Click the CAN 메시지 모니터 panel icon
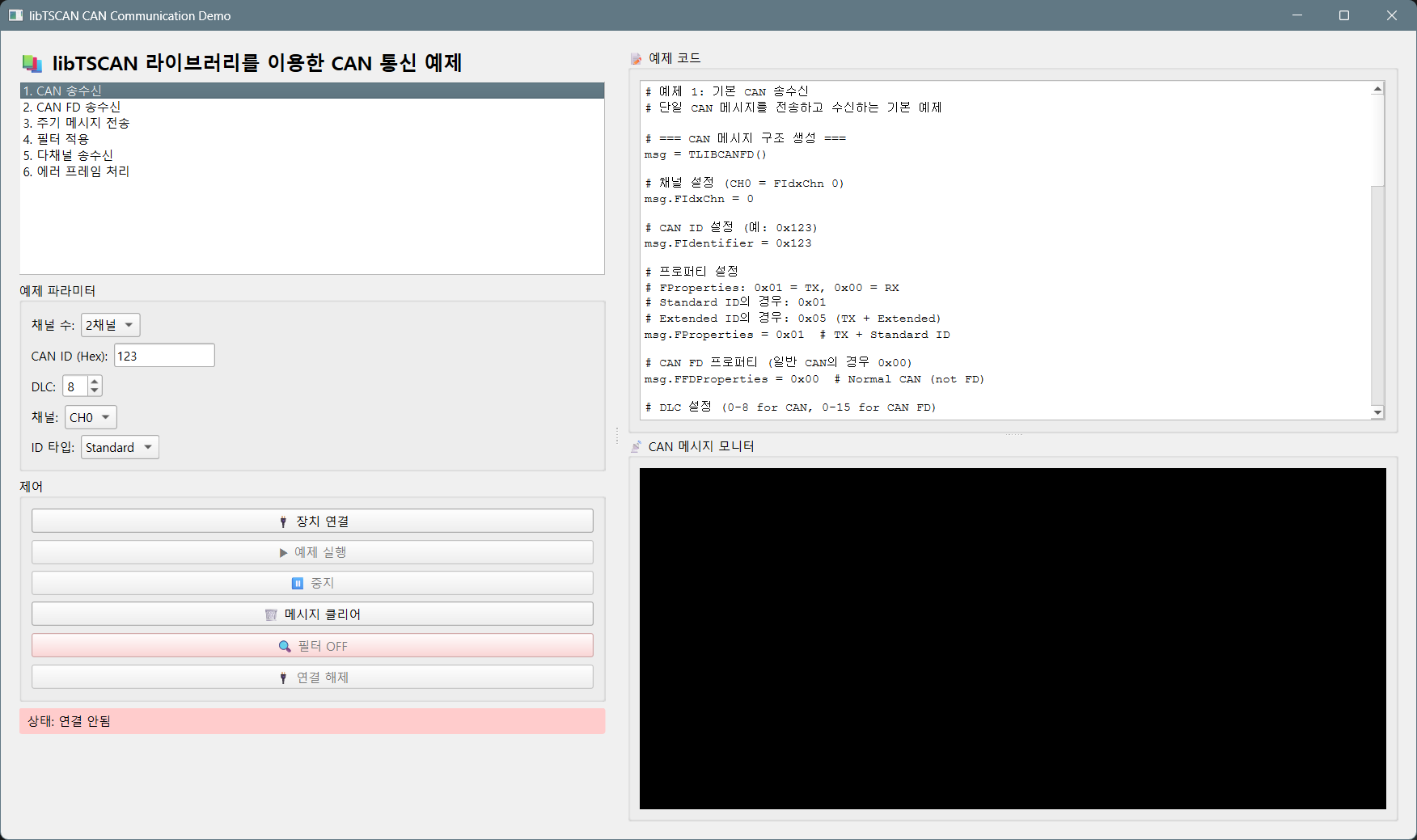Screen dimensions: 1417x840 pos(637,446)
